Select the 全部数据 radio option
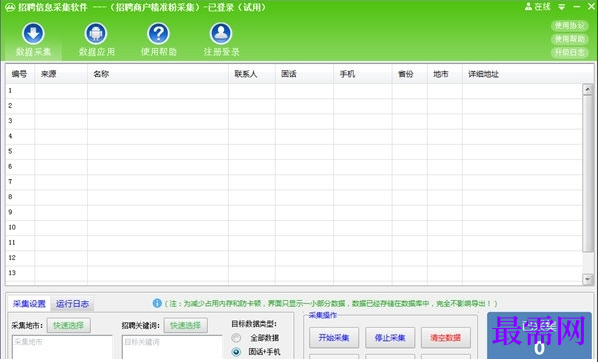604x362 pixels. click(236, 338)
